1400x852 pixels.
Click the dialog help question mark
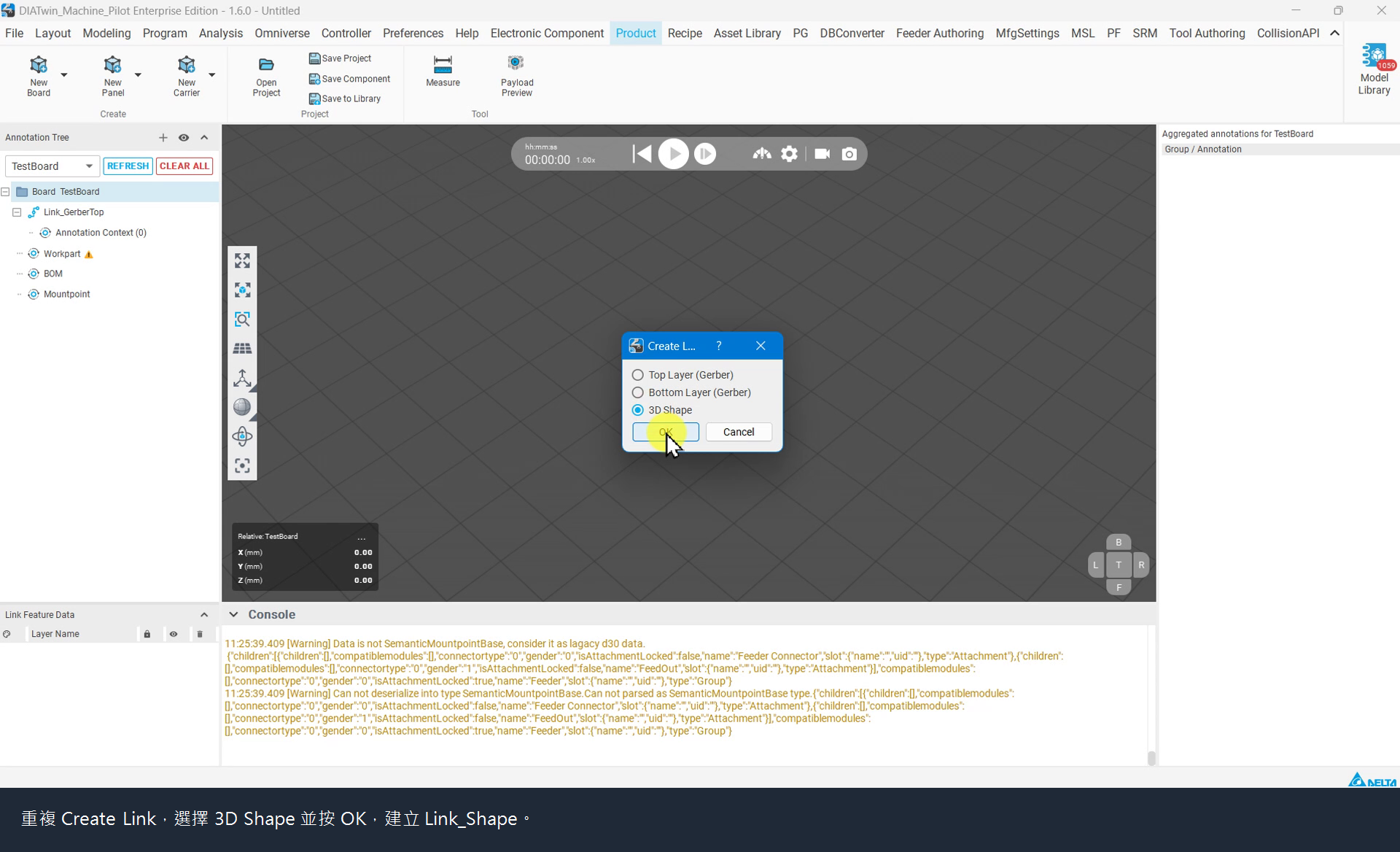719,346
